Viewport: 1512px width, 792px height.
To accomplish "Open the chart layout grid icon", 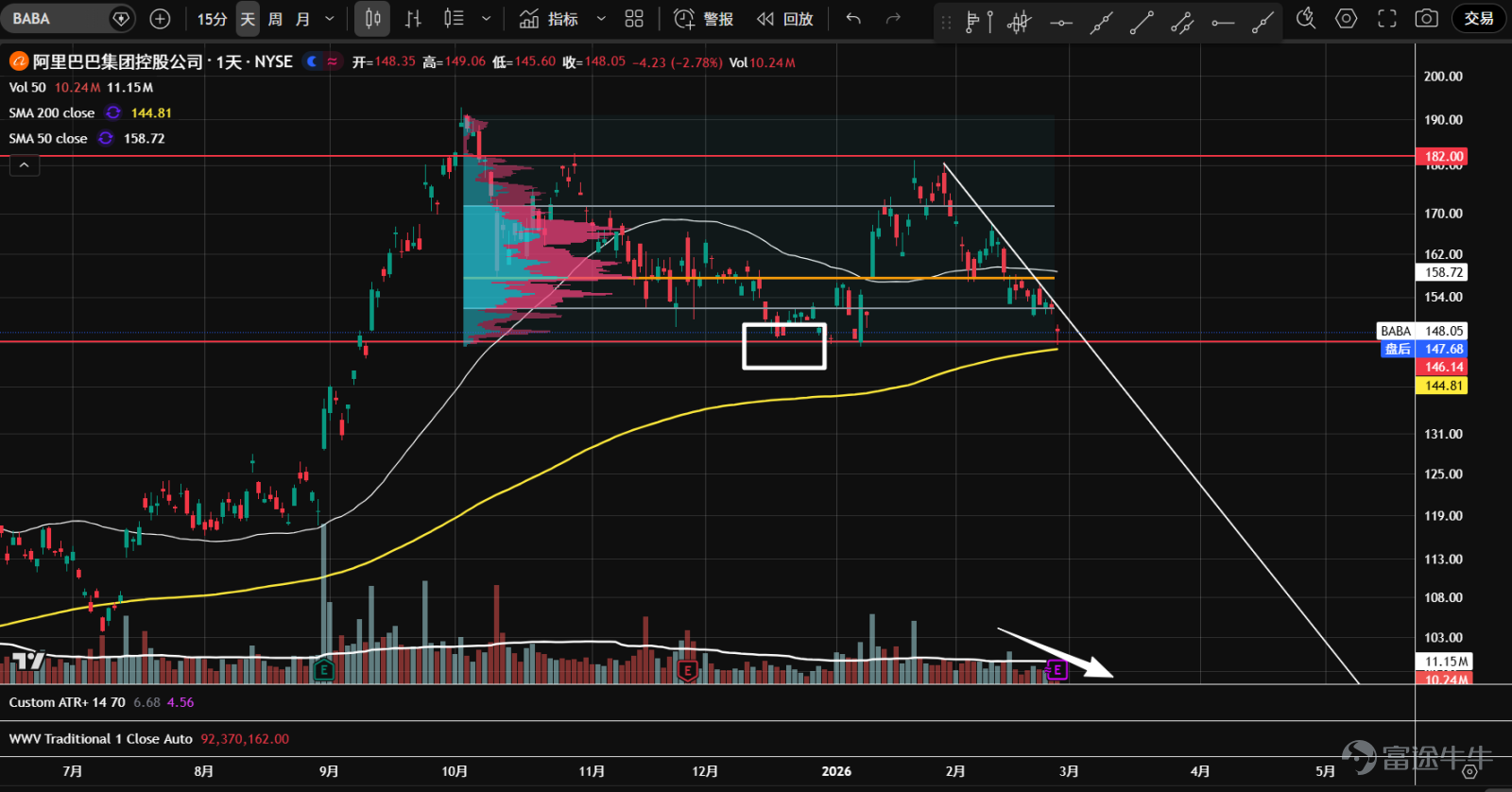I will tap(634, 19).
